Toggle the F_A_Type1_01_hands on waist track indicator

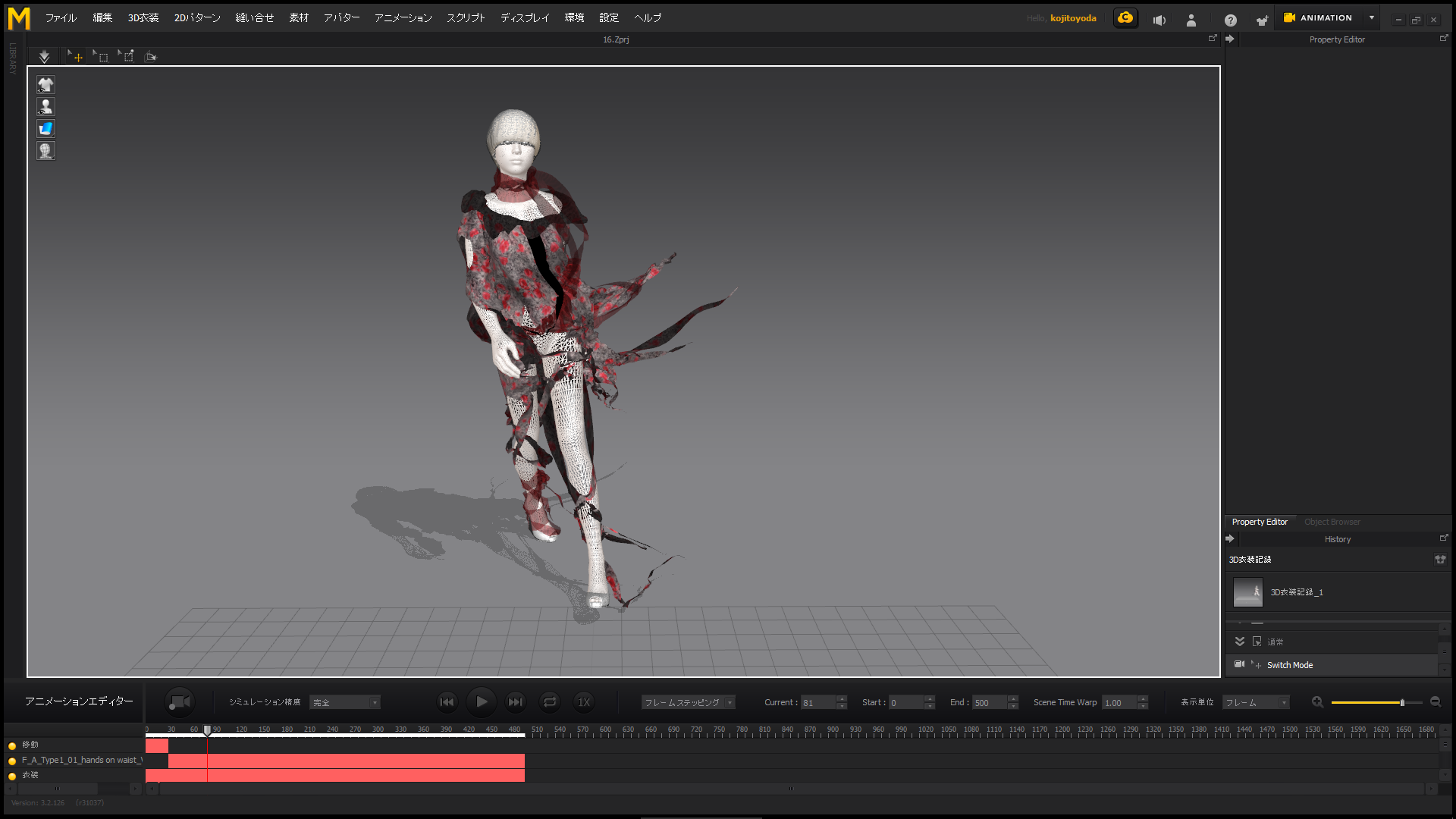point(12,761)
